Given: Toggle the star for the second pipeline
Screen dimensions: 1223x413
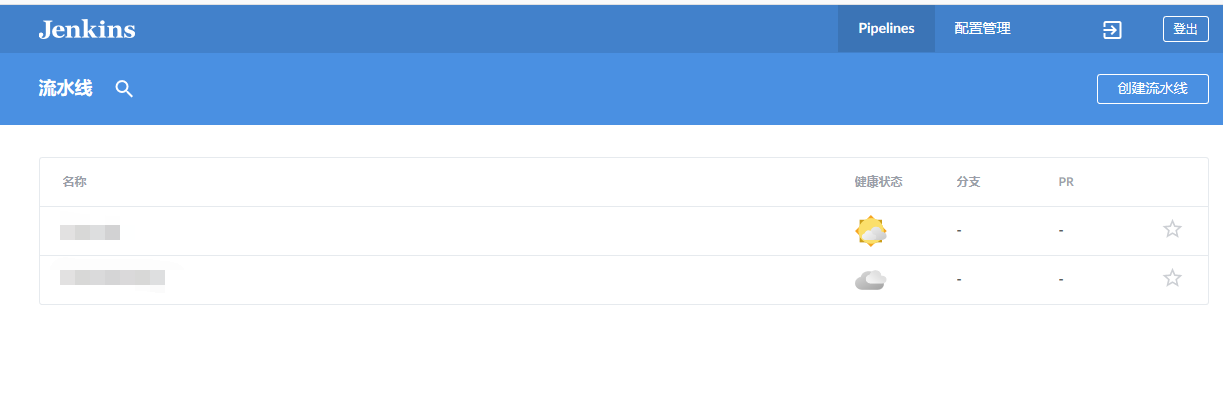Looking at the screenshot, I should tap(1172, 279).
